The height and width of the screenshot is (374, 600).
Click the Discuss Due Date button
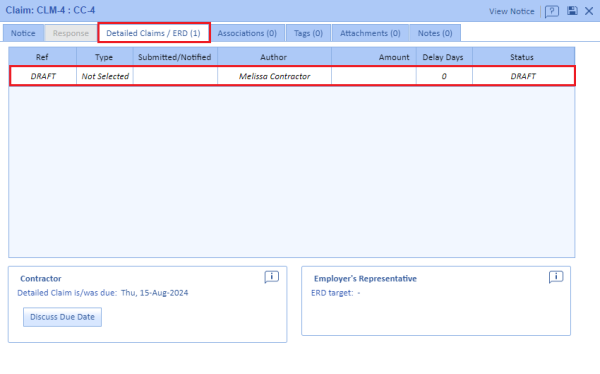coord(62,317)
